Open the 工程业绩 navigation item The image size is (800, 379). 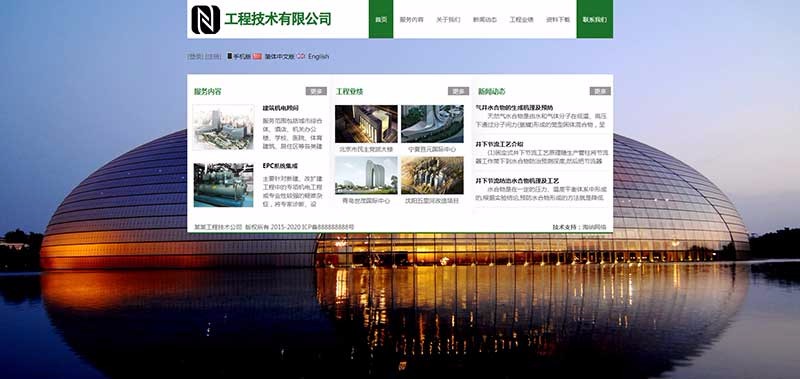[x=521, y=19]
